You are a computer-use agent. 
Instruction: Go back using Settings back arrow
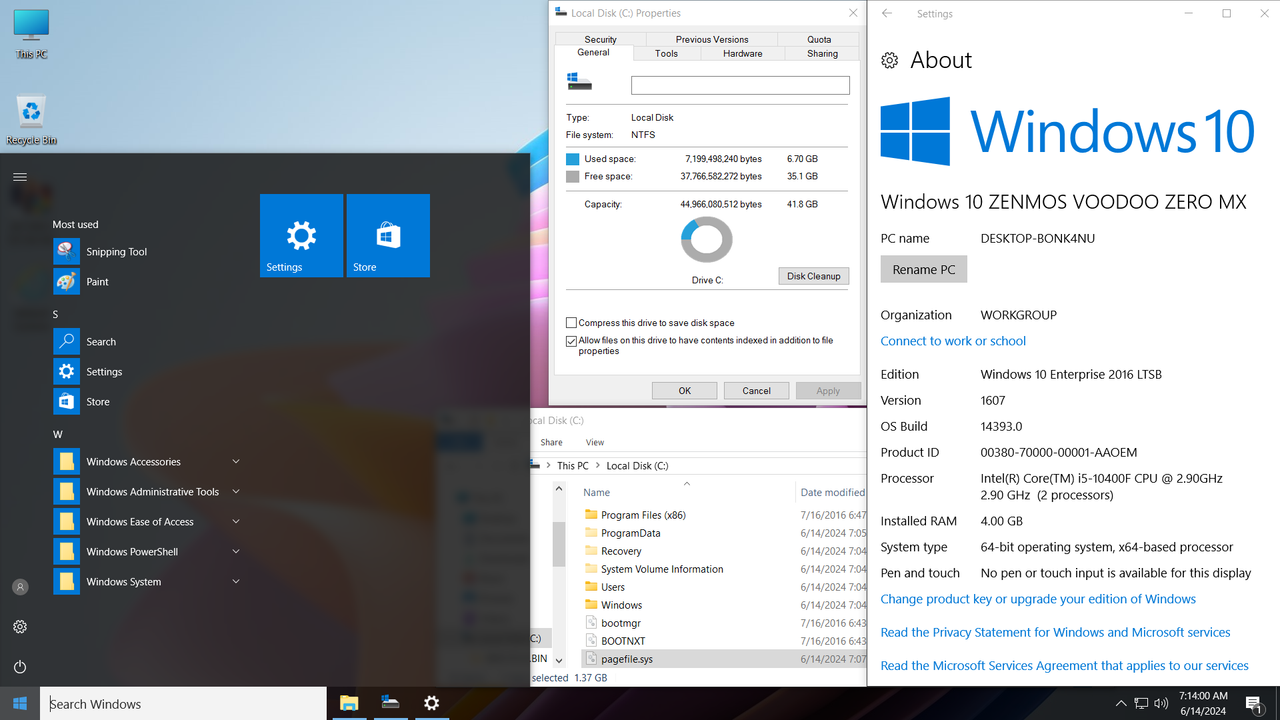coord(886,14)
